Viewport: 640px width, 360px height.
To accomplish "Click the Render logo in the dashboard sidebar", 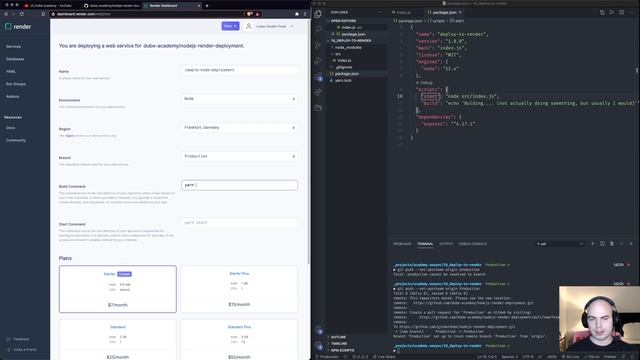I will click(18, 27).
